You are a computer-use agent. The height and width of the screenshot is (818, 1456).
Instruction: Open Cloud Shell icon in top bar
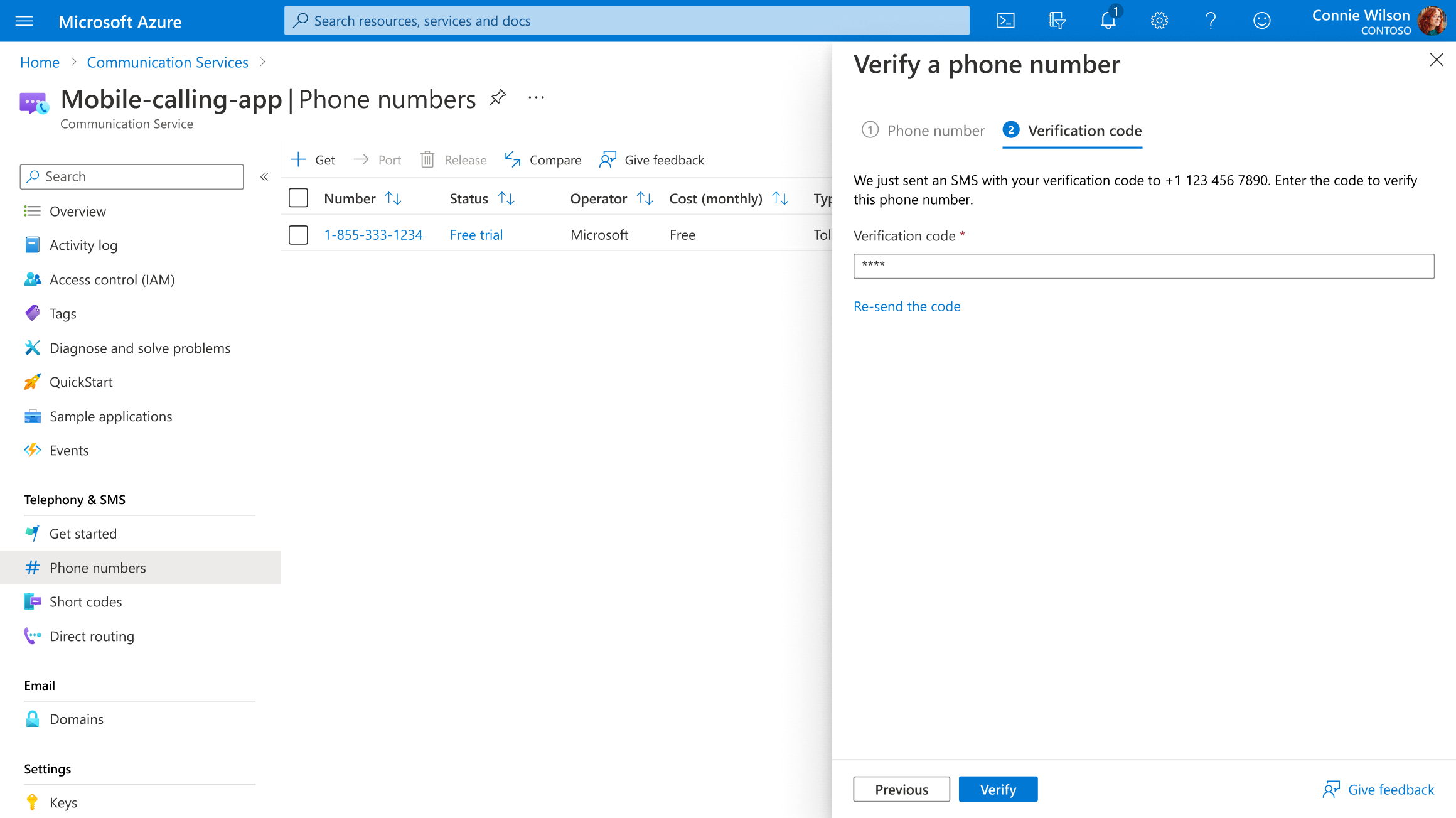(x=1005, y=21)
